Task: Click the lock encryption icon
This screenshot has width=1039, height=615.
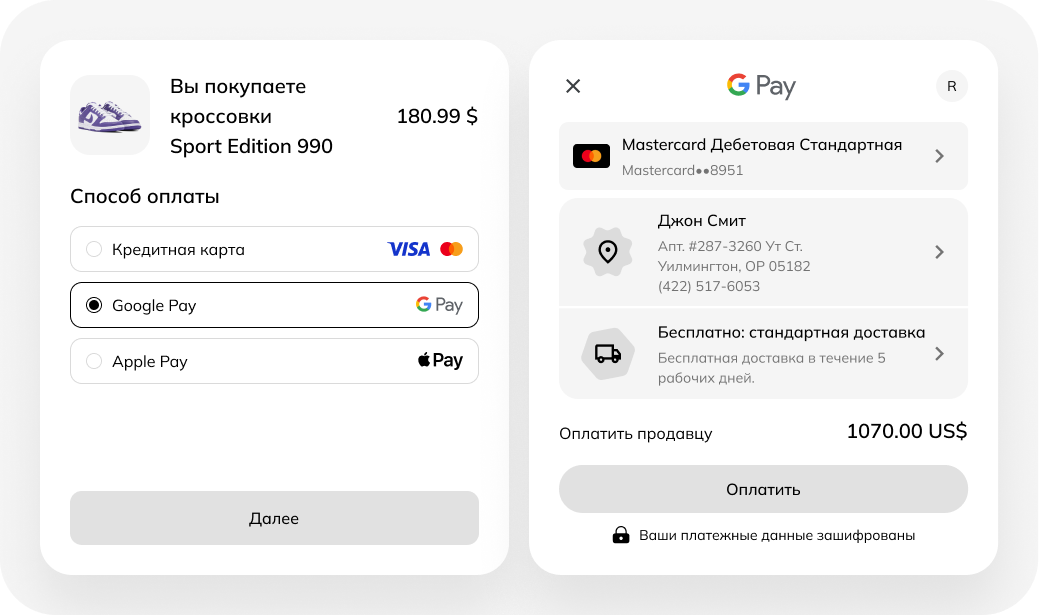Action: point(621,535)
